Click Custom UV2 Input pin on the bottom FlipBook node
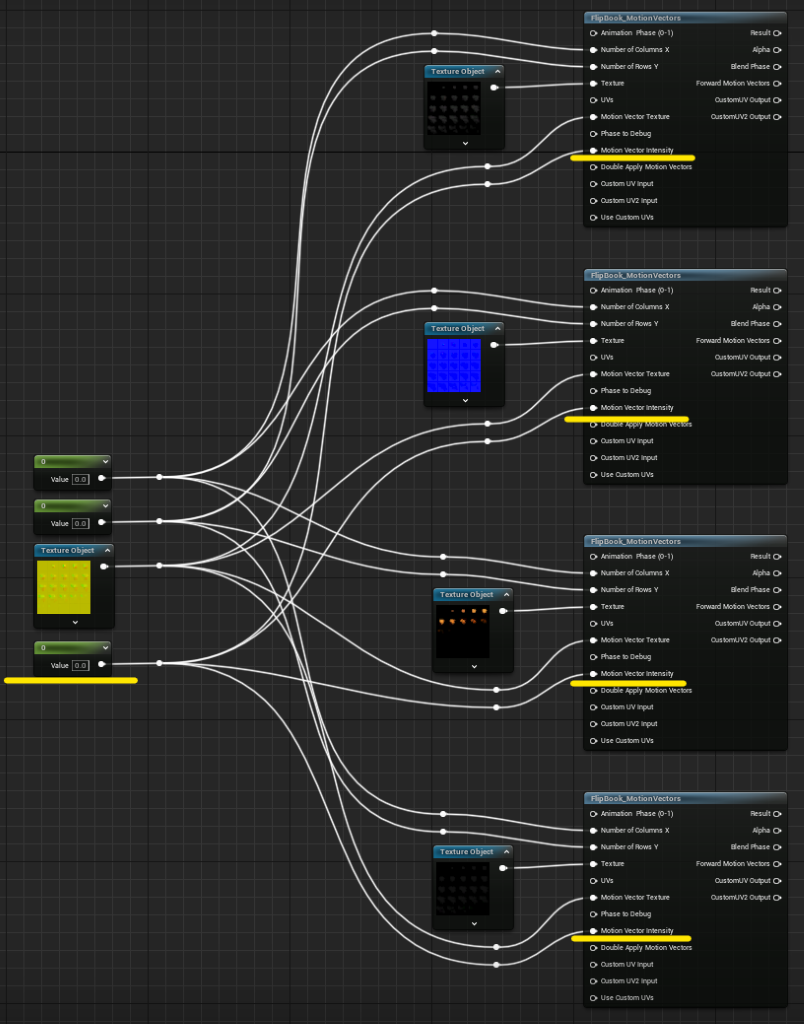 tap(594, 981)
